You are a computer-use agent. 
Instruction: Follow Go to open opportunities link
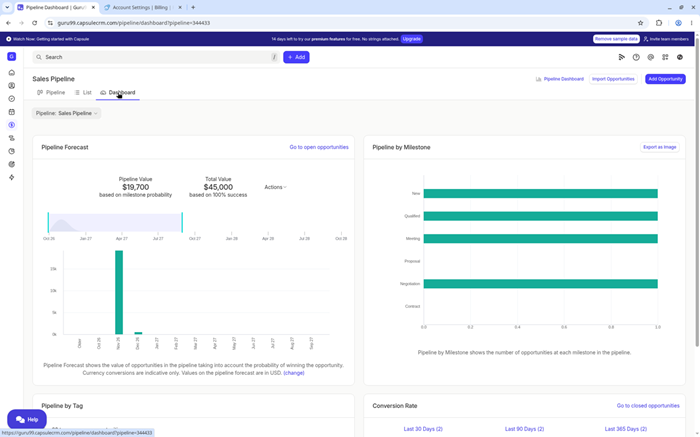pos(319,147)
